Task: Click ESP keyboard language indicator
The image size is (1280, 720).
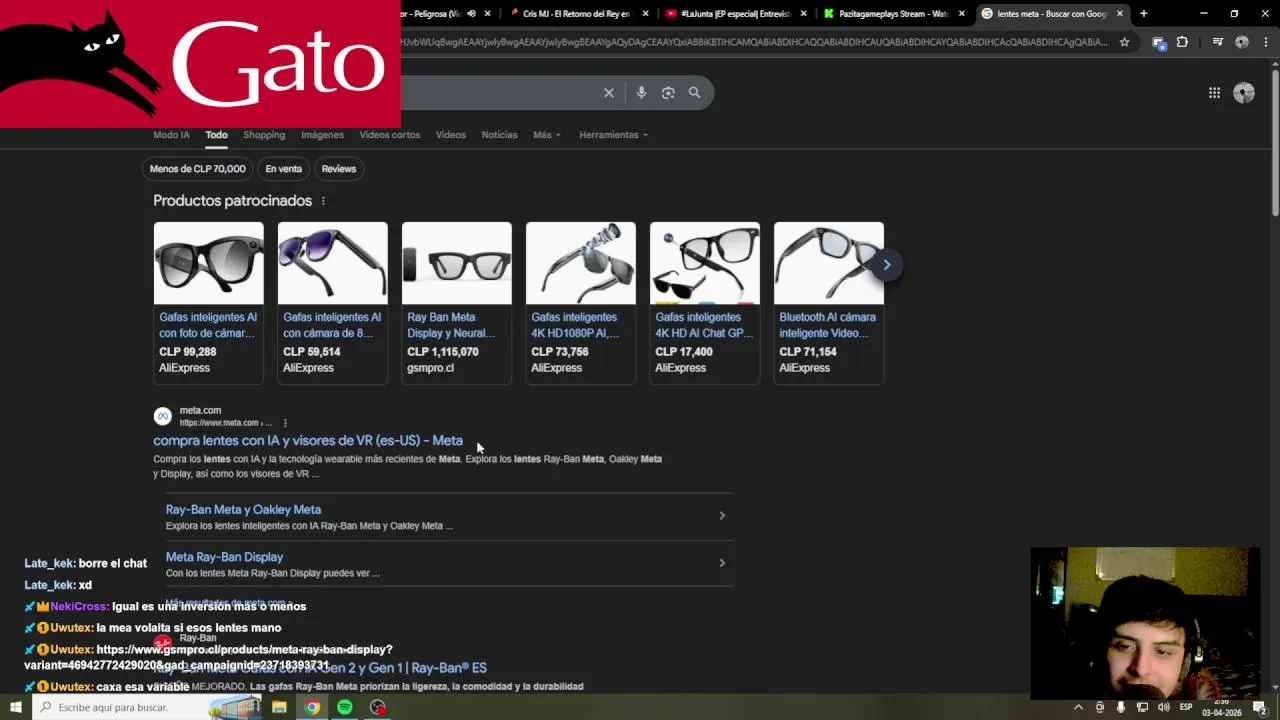Action: pos(1185,707)
